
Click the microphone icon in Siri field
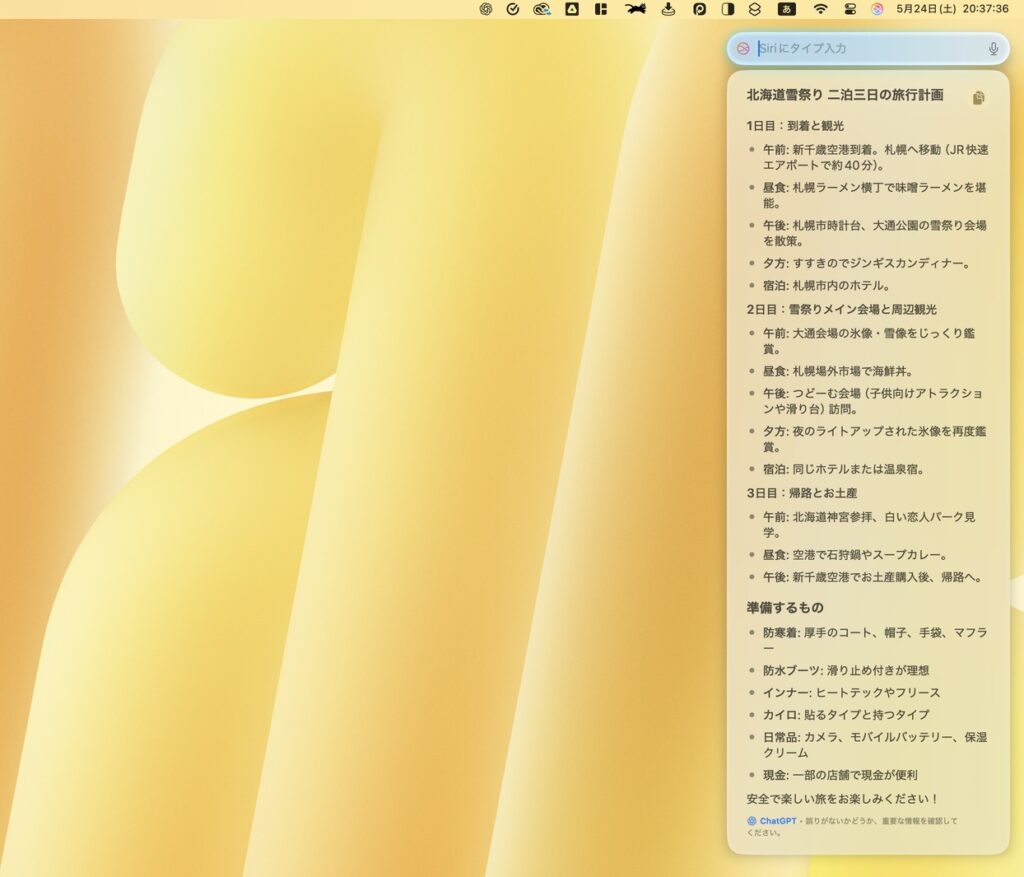pos(993,48)
